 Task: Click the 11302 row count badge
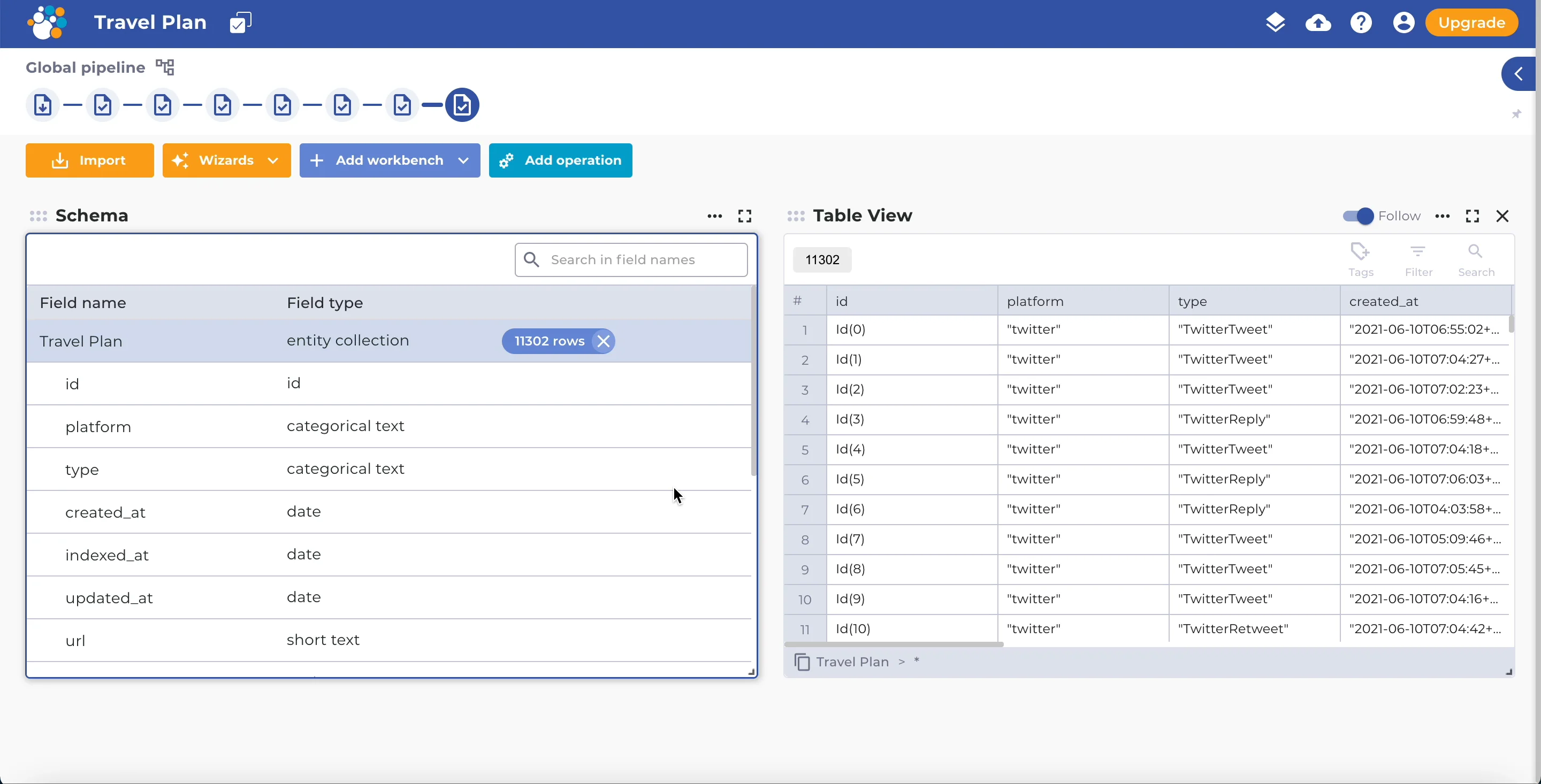(x=822, y=259)
